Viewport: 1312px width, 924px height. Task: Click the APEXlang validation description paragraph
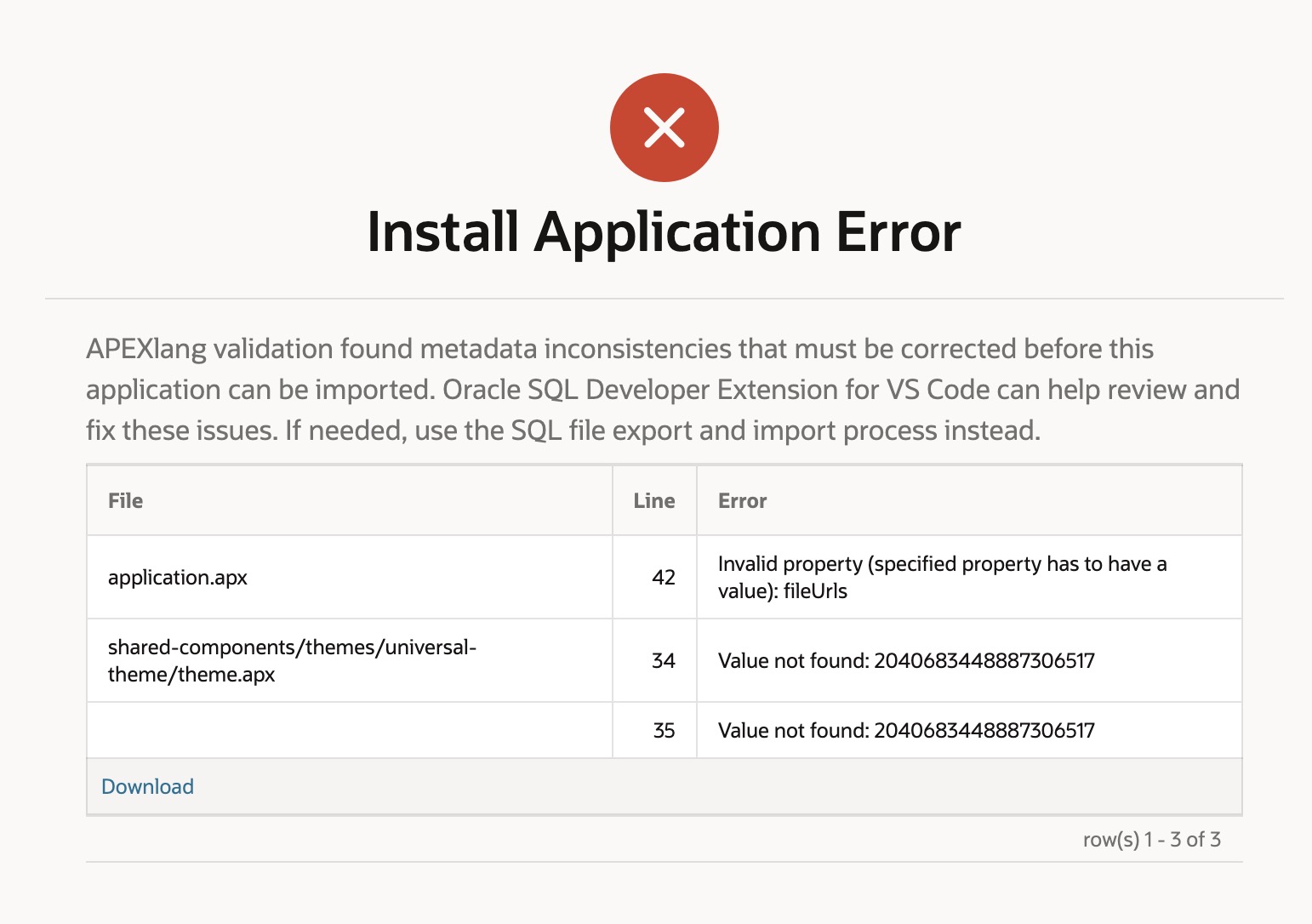tap(663, 390)
